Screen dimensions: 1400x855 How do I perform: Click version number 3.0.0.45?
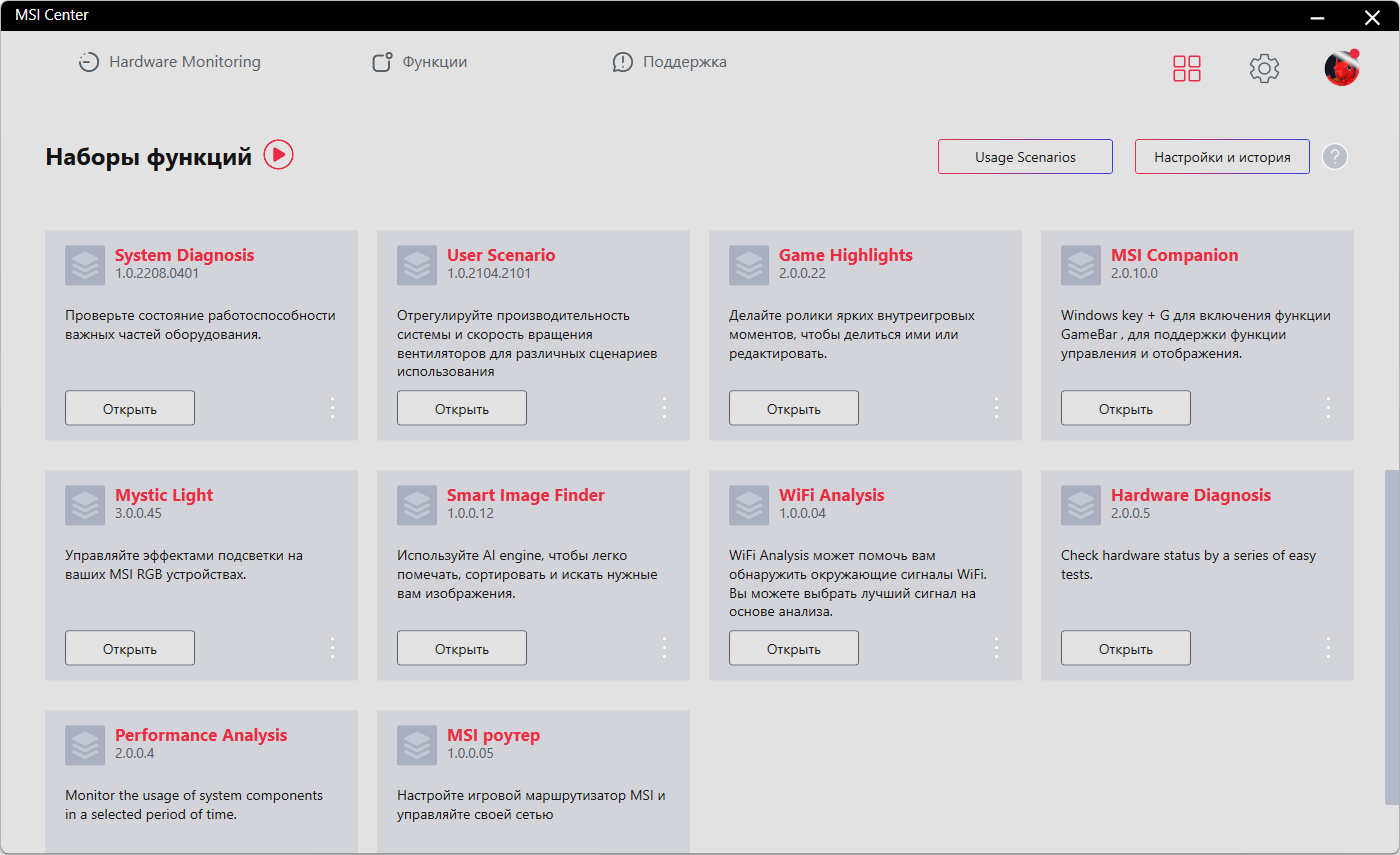click(x=138, y=513)
